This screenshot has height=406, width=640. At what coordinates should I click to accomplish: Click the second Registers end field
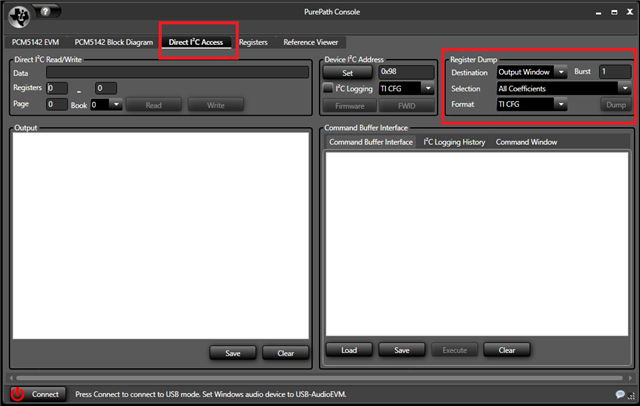click(x=106, y=88)
